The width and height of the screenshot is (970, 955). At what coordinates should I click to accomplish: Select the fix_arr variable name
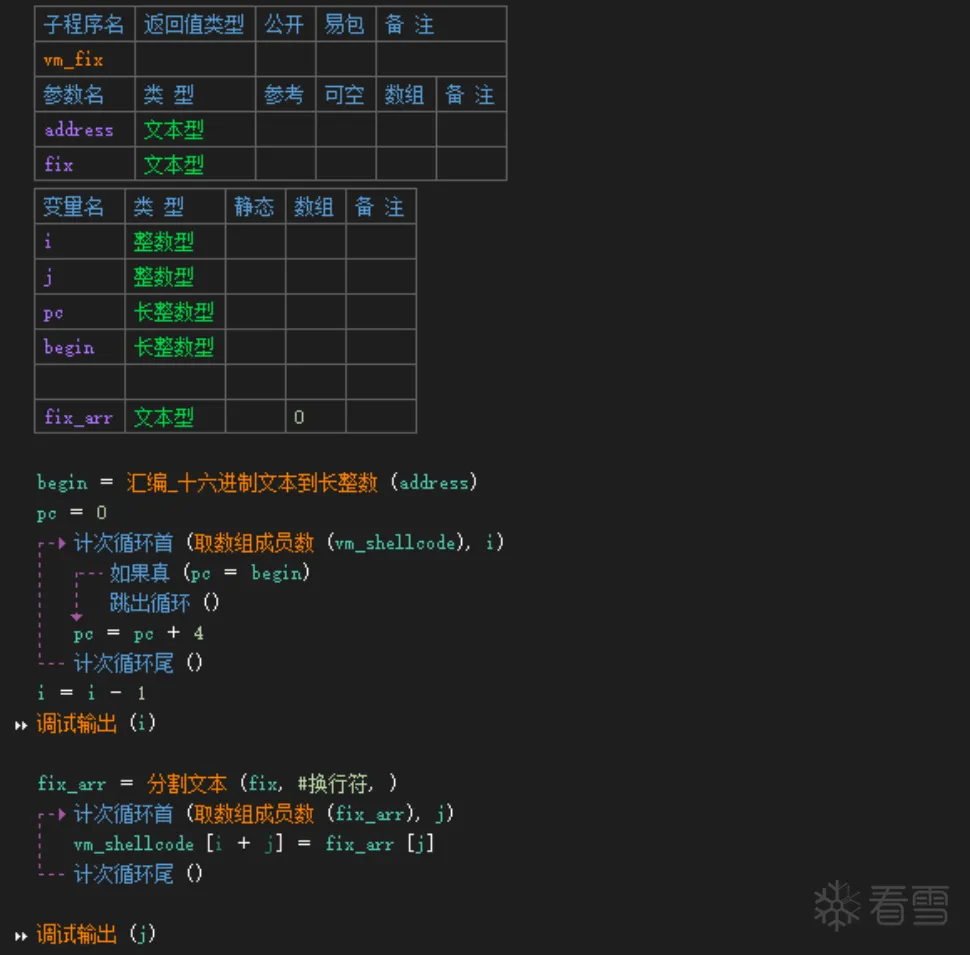click(x=78, y=418)
